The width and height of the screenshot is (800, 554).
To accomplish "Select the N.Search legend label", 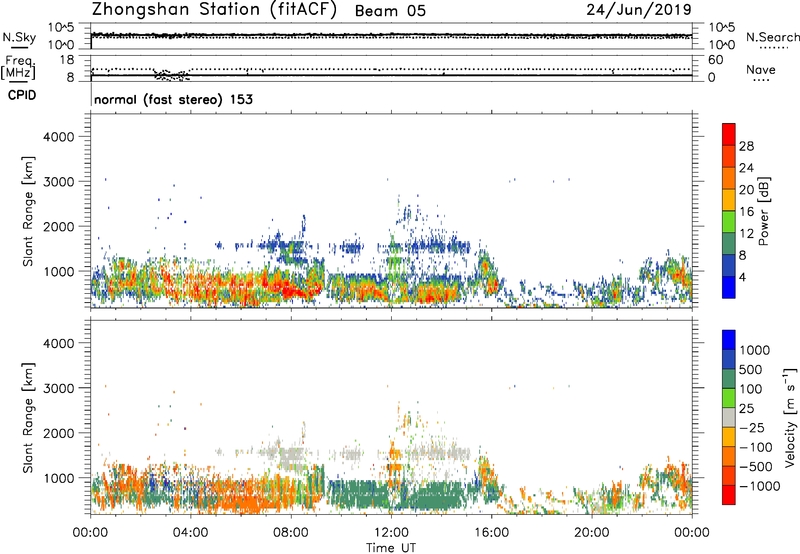I will 772,37.
